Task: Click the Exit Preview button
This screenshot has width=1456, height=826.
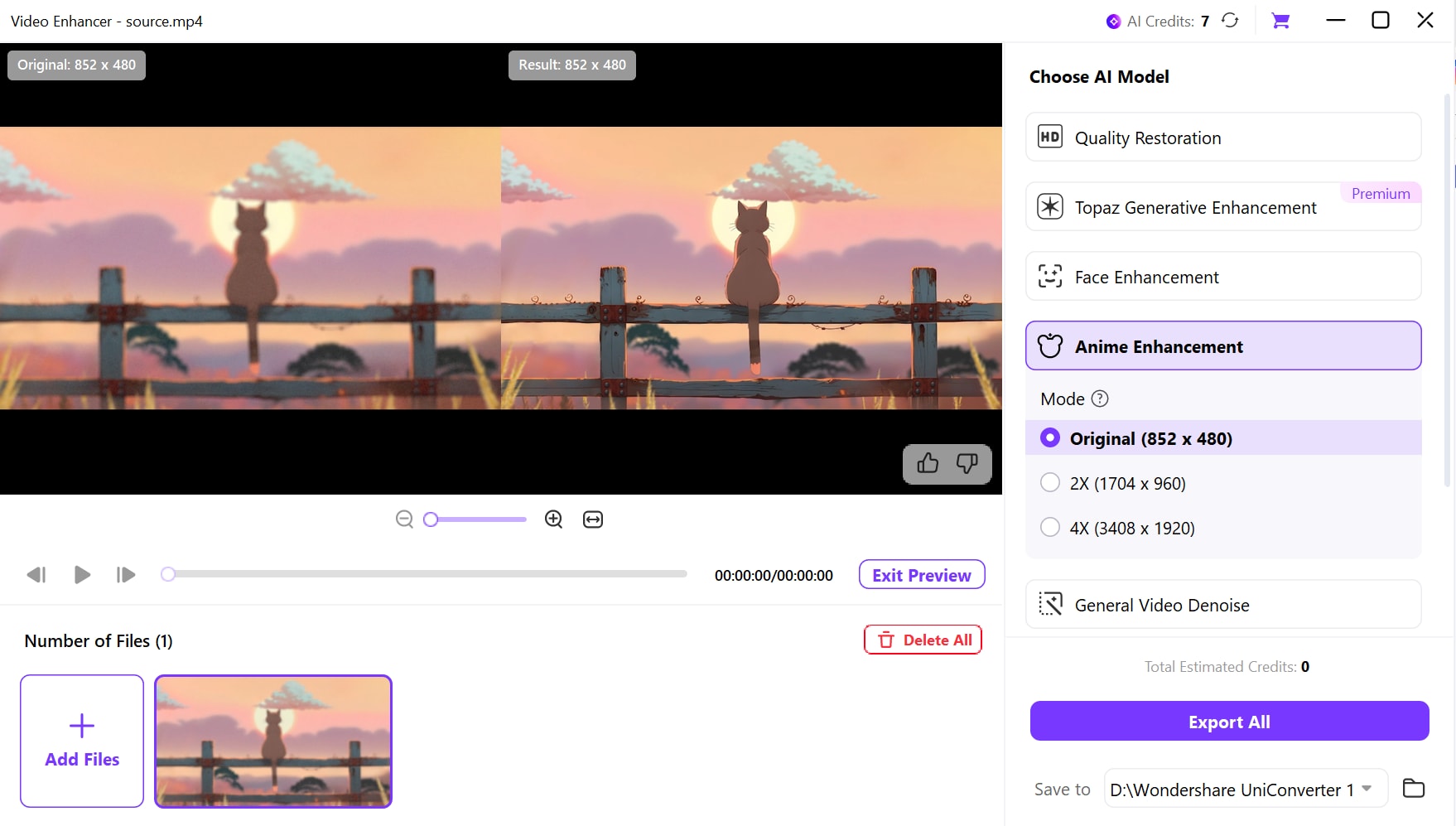Action: 922,575
